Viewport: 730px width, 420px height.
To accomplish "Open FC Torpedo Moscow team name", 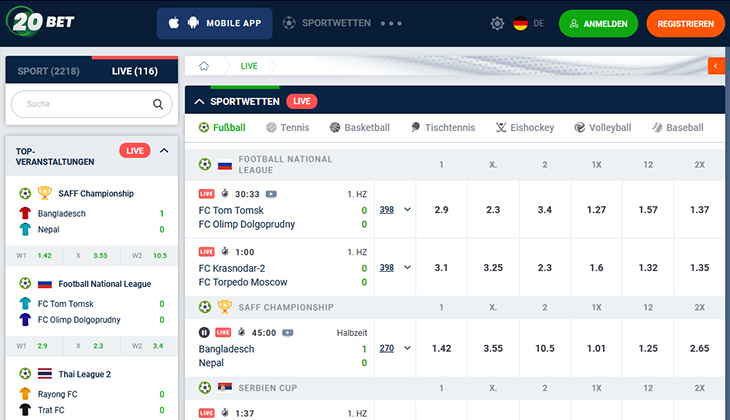I will [x=243, y=282].
